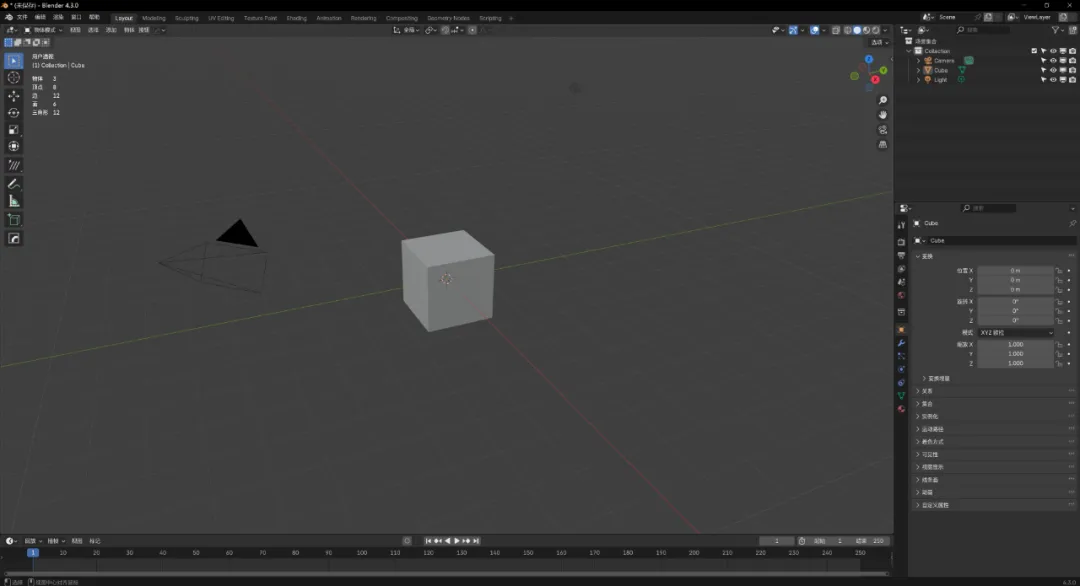Select the Move tool in left toolbar

(14, 96)
